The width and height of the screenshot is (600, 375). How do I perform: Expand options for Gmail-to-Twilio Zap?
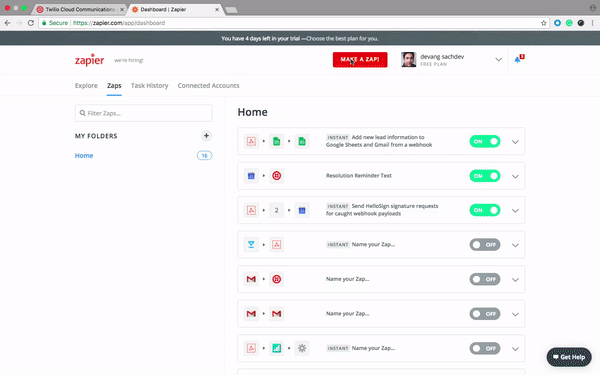pos(515,280)
